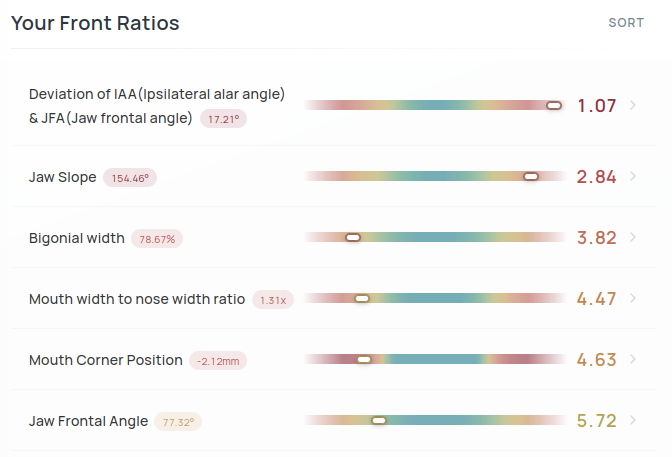Select the Mouth Corner Position label

point(105,360)
